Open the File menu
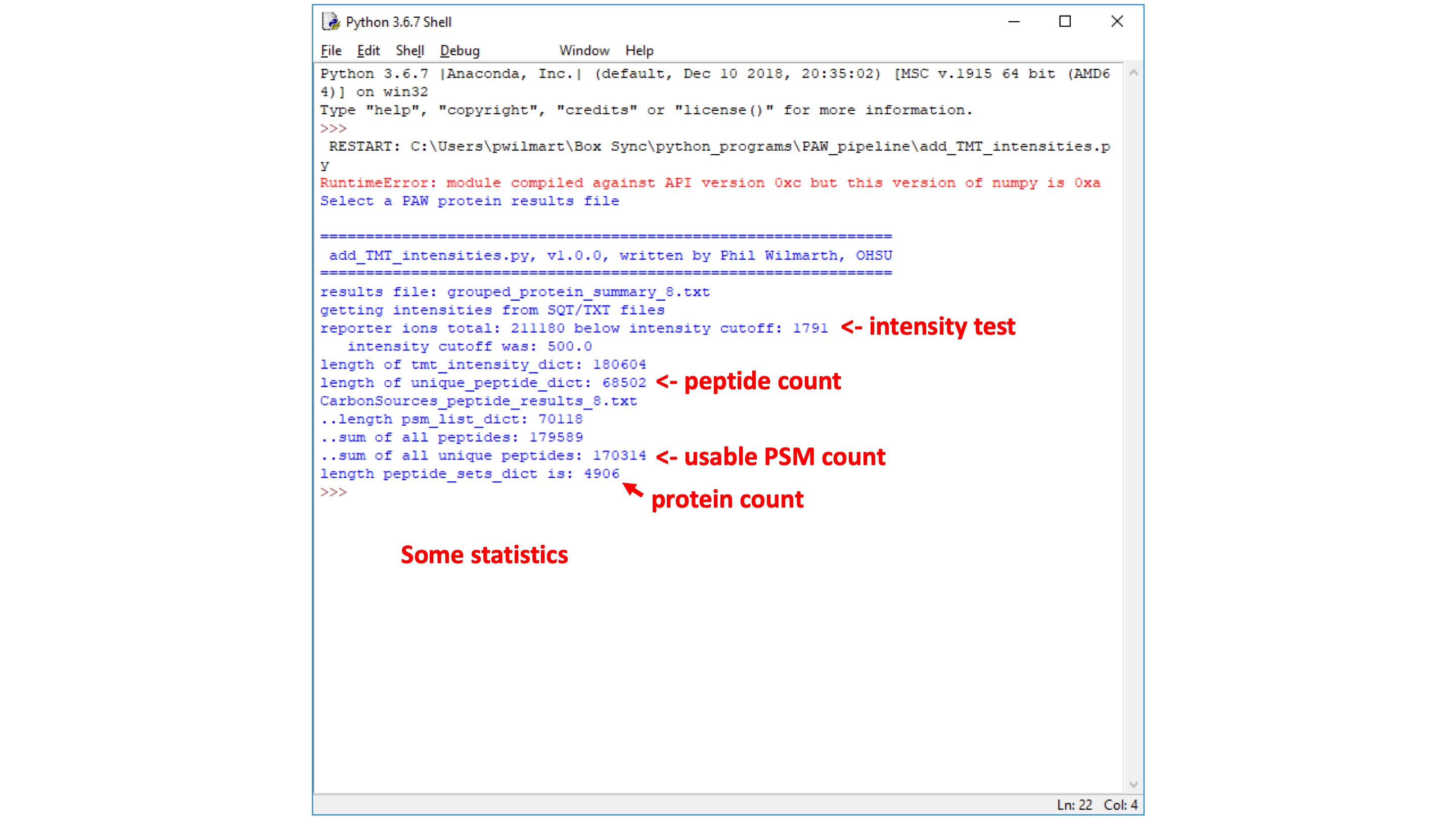The height and width of the screenshot is (819, 1456). pyautogui.click(x=331, y=51)
